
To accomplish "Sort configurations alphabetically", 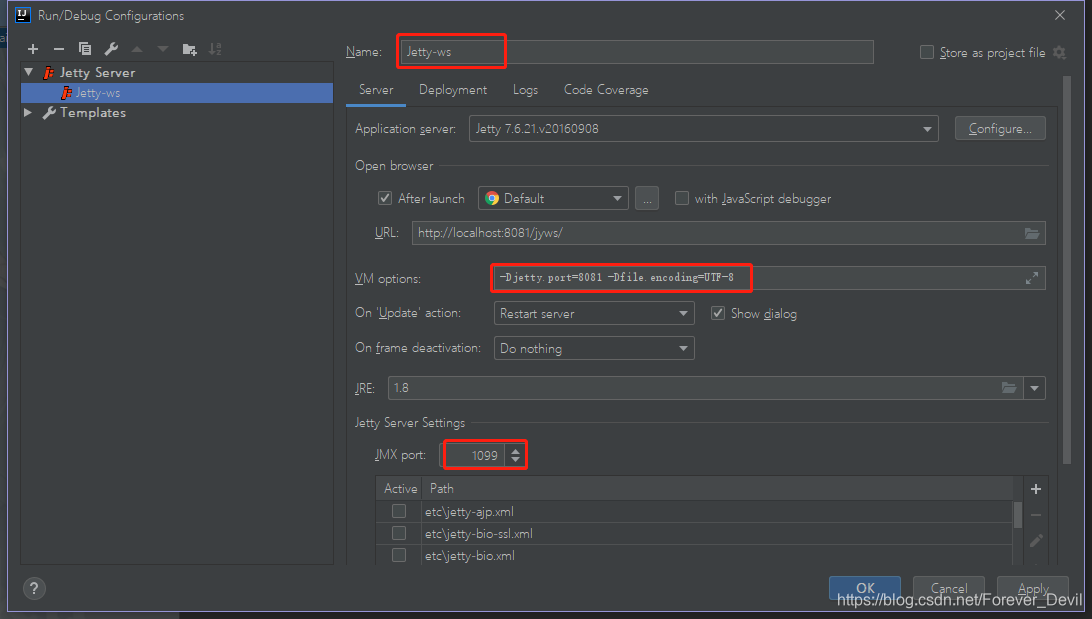I will pyautogui.click(x=215, y=49).
